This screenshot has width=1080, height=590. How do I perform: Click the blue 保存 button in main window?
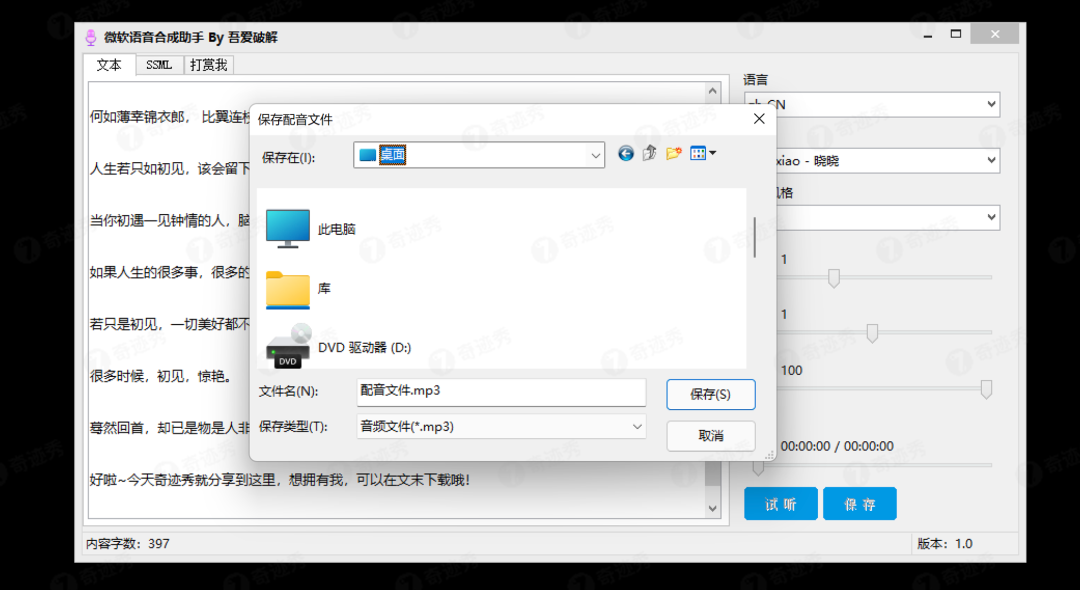[x=860, y=504]
